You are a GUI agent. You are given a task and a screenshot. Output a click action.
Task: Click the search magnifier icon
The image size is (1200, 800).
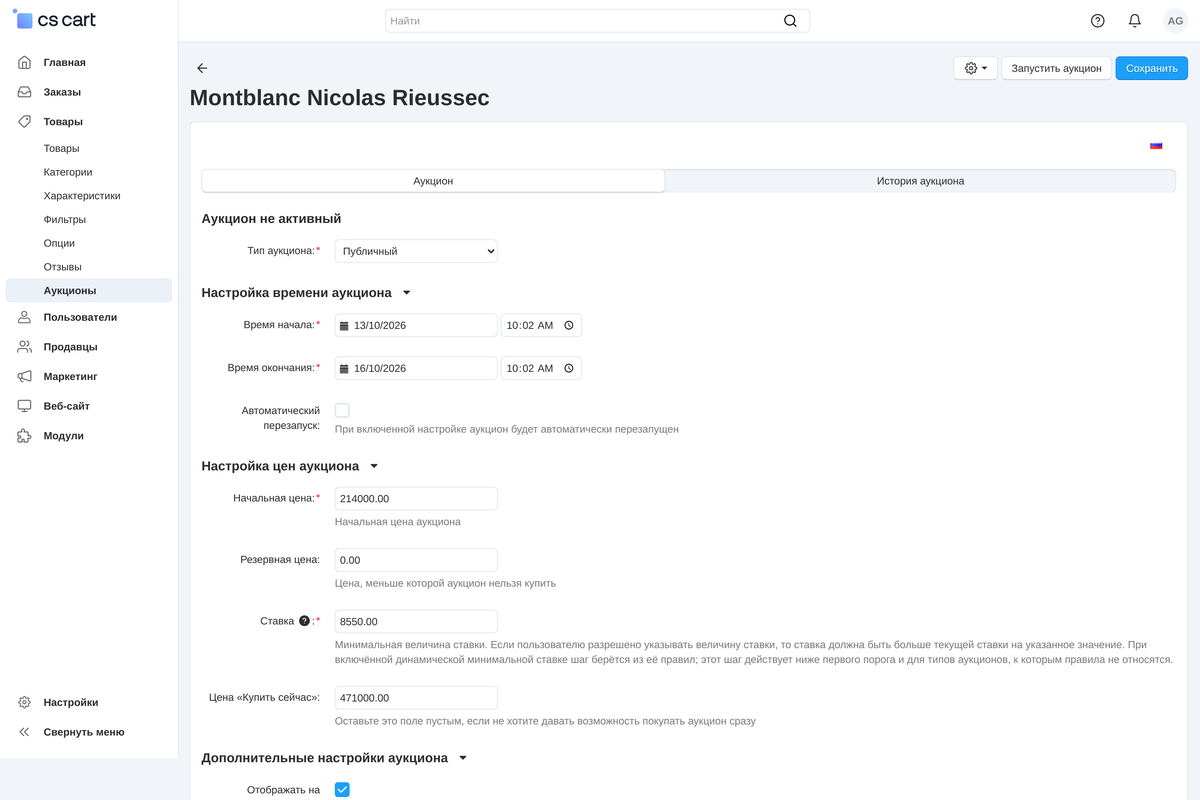(x=790, y=21)
